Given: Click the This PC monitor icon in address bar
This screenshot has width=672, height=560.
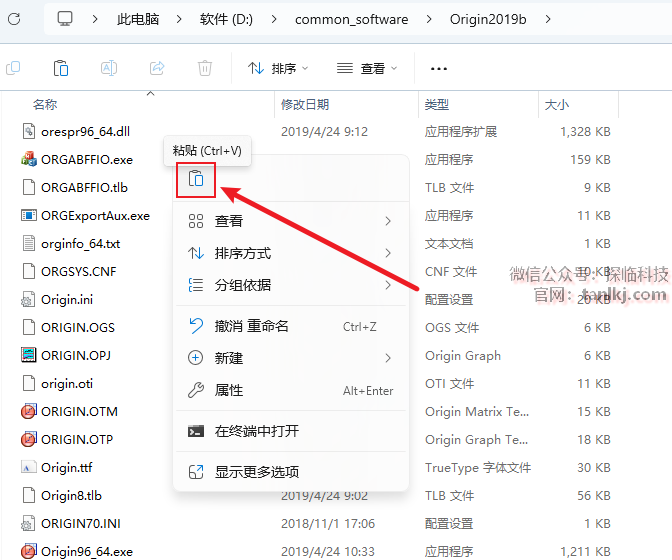Looking at the screenshot, I should pyautogui.click(x=66, y=19).
